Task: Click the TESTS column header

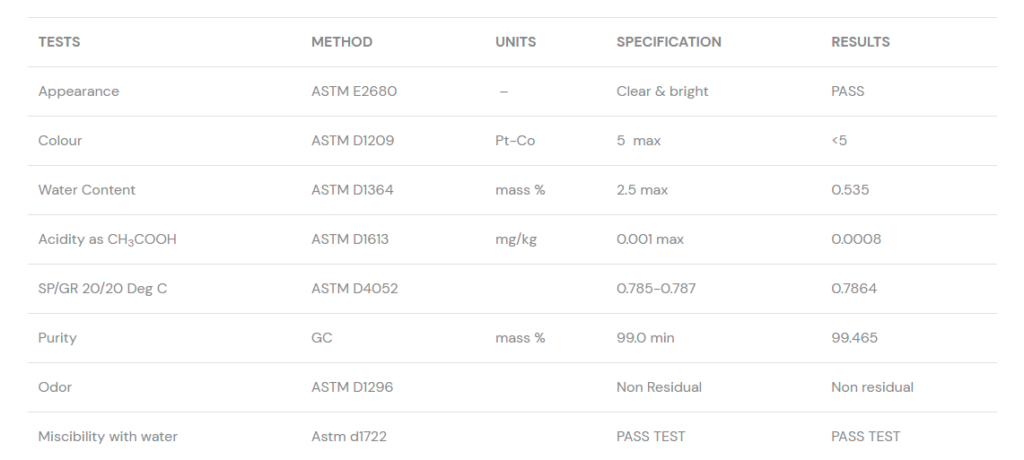Action: [x=59, y=42]
